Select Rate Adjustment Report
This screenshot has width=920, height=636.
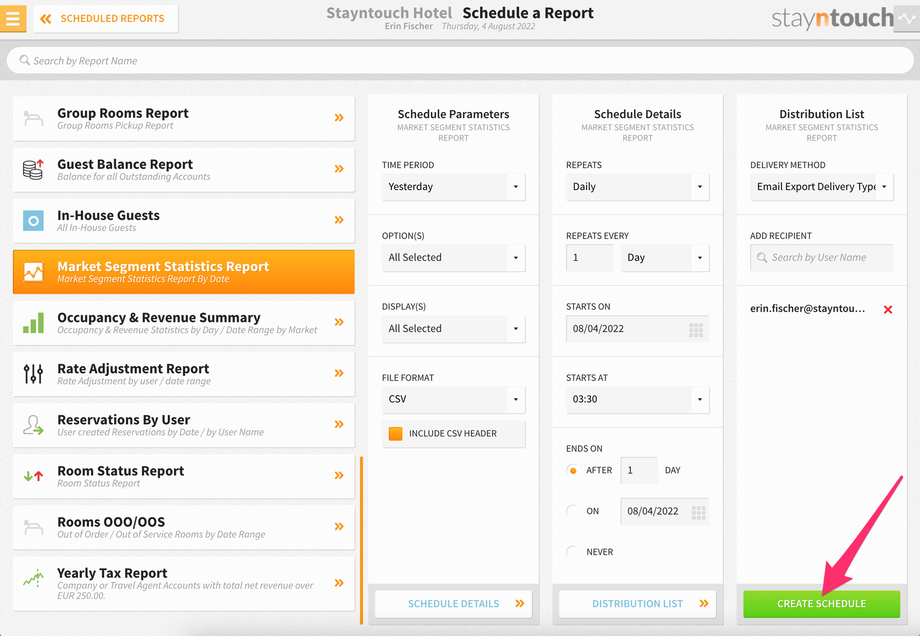[184, 374]
